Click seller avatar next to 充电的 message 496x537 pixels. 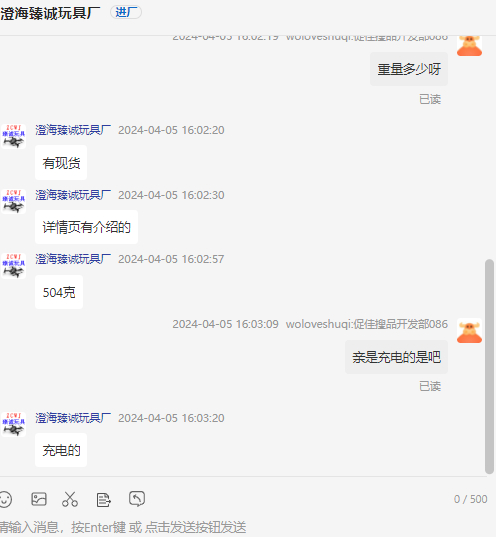(13, 425)
